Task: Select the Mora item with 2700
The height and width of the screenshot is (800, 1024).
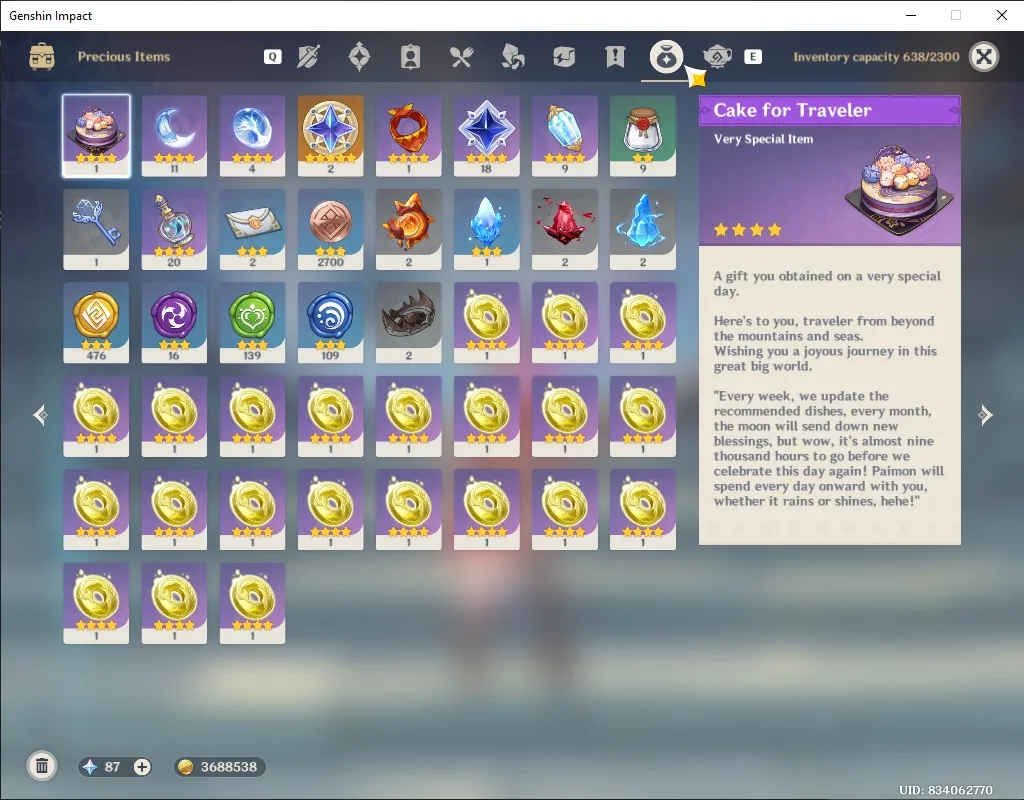Action: click(330, 229)
